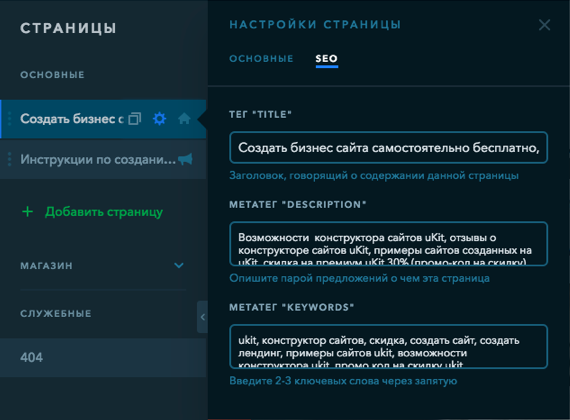Click into the Keywords metatag text area
The image size is (570, 420).
point(388,347)
